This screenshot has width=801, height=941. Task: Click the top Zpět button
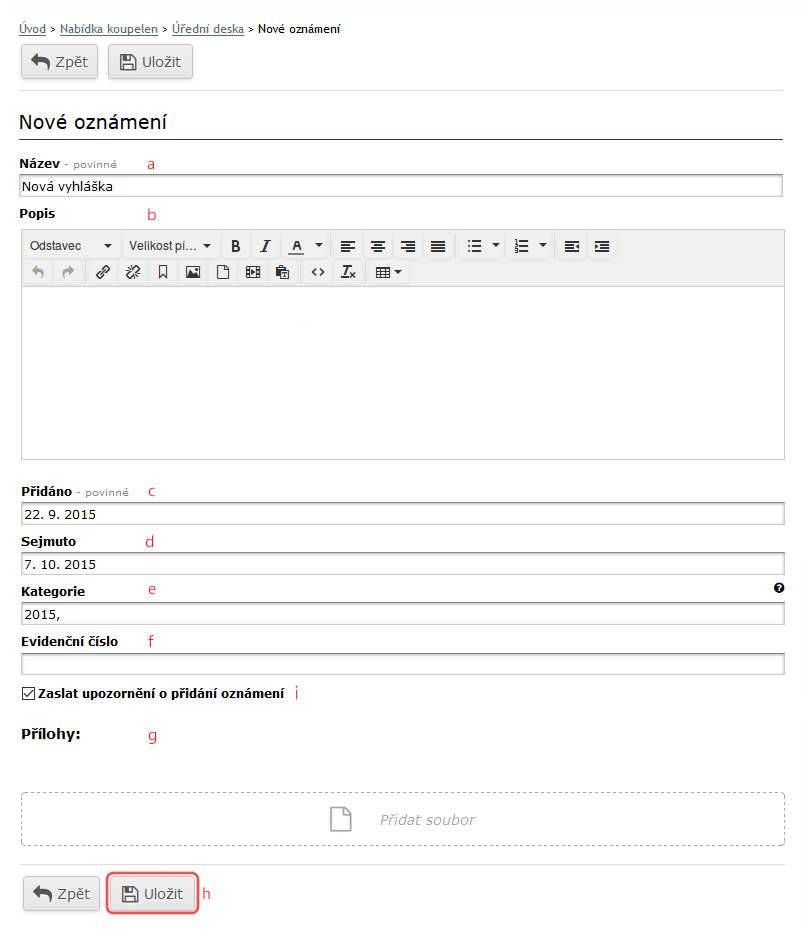click(x=60, y=62)
